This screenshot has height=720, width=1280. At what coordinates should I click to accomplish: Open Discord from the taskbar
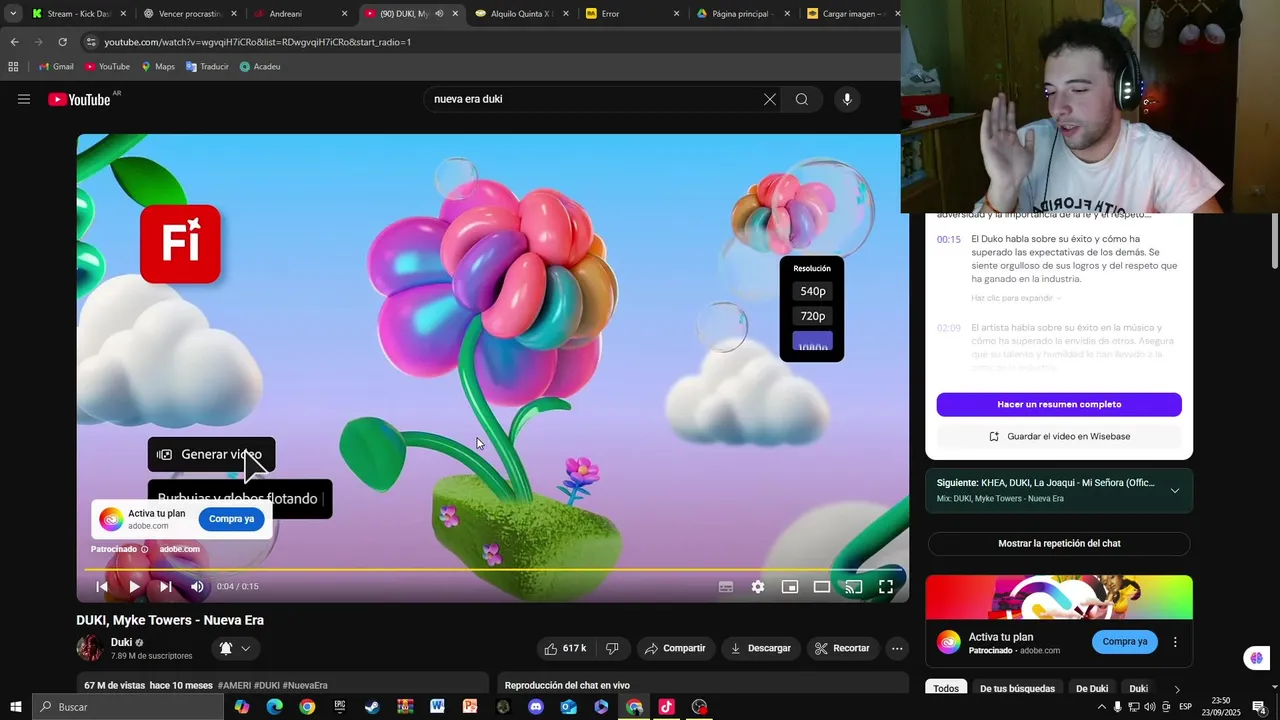tap(536, 707)
